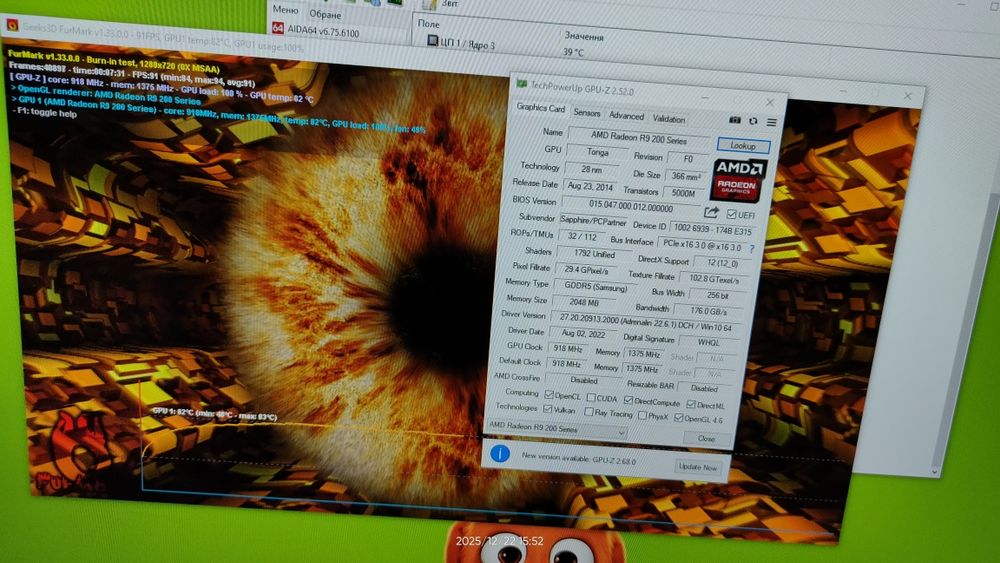Click the FurMark title bar icon
Screen dimensions: 1000x563
11,26
